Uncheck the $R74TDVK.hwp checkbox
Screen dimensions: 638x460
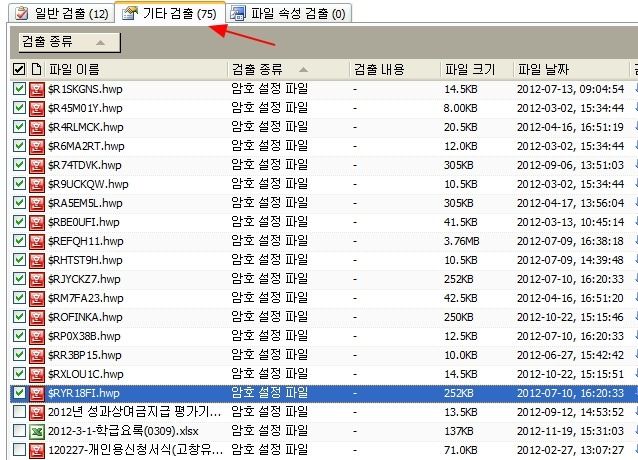[x=19, y=165]
